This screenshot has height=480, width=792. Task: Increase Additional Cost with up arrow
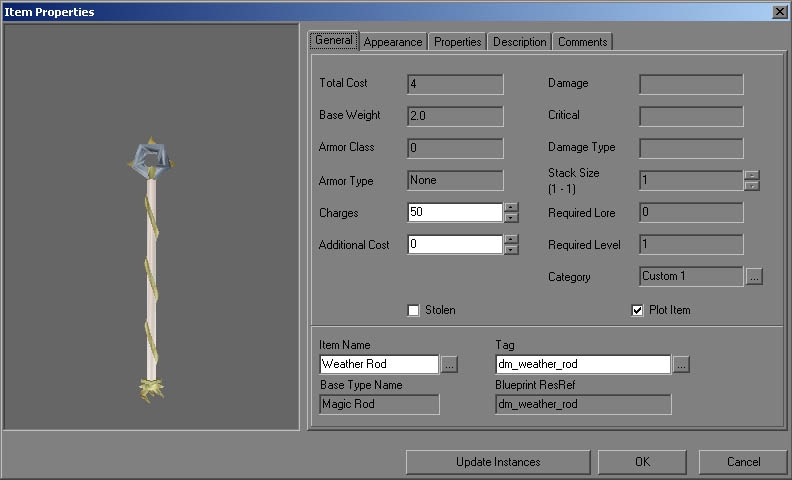point(511,239)
